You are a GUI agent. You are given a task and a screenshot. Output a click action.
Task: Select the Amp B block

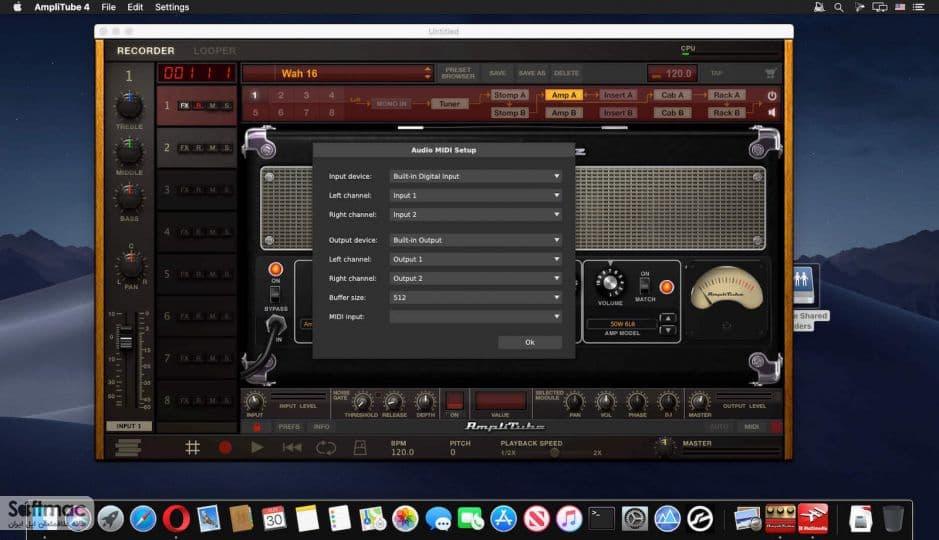564,113
